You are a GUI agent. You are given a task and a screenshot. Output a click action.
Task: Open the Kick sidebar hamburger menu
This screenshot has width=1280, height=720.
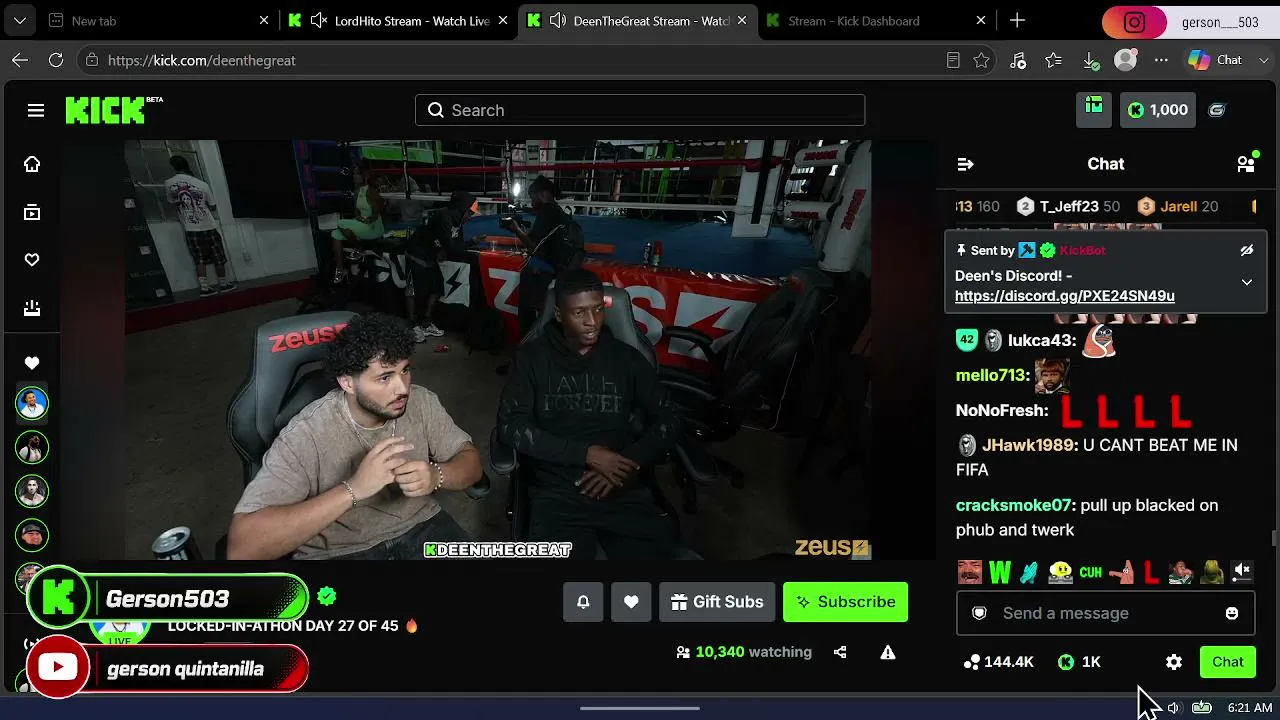36,110
